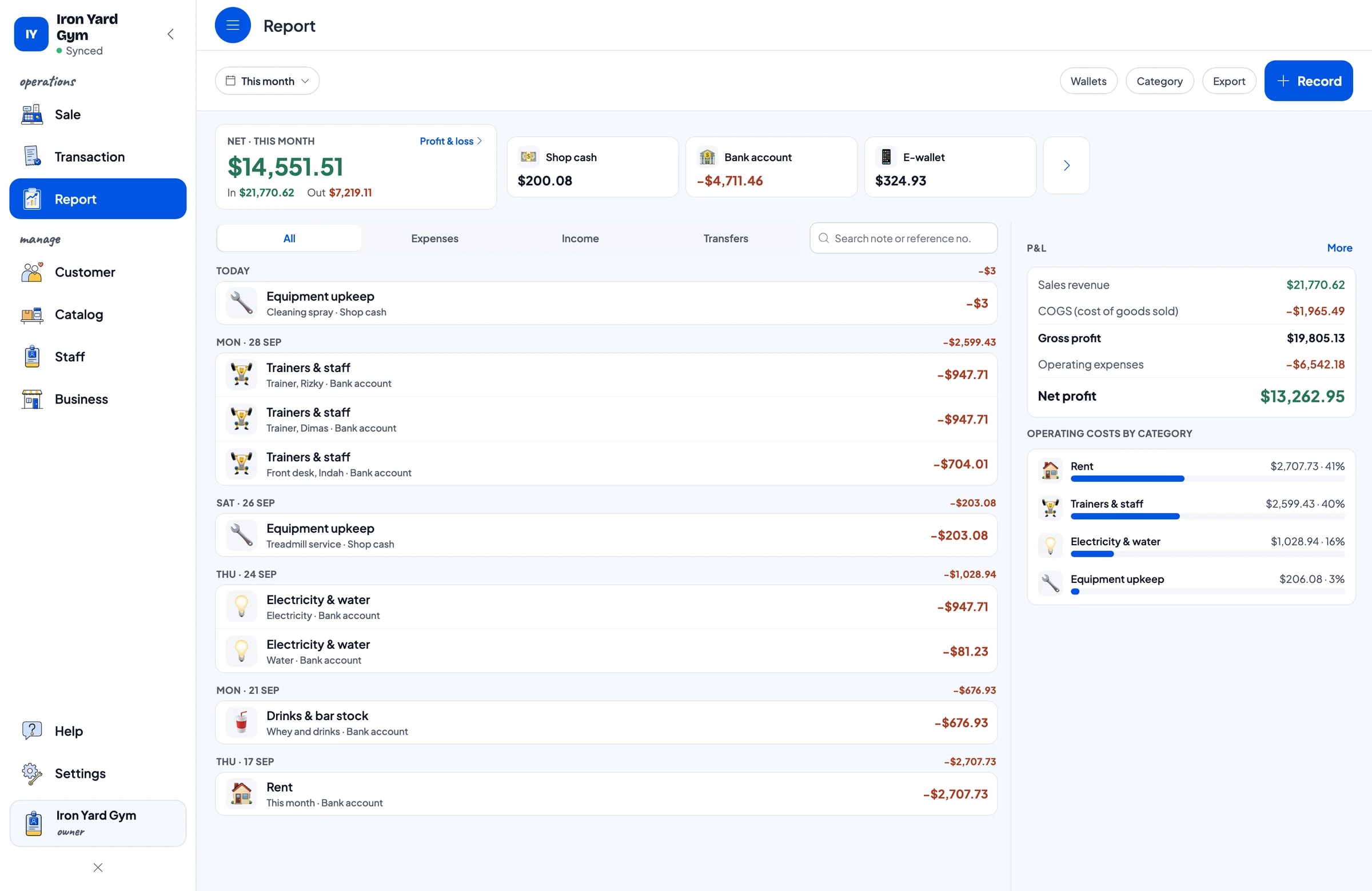Click the hamburger menu button
Viewport: 1372px width, 891px height.
point(232,25)
